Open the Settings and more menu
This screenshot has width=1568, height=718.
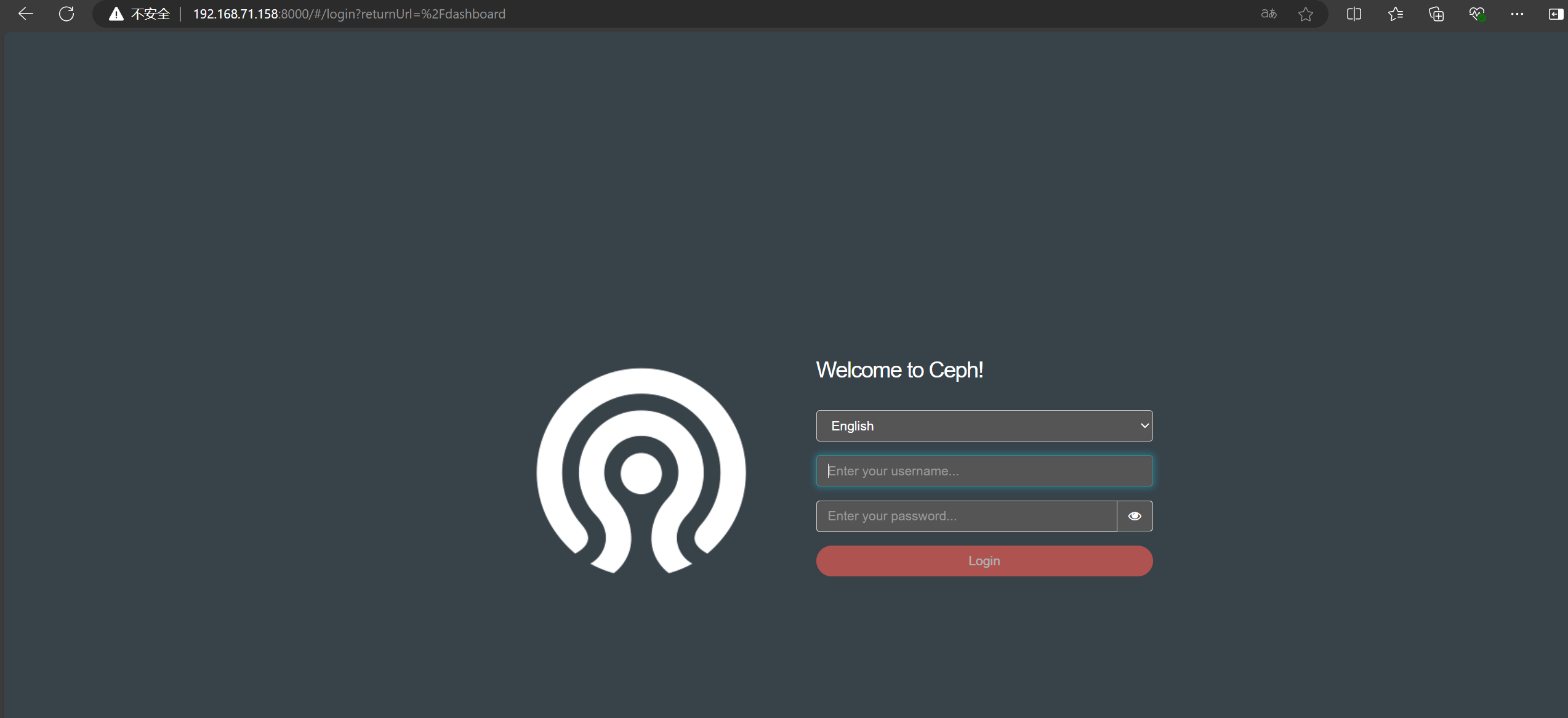[x=1517, y=14]
